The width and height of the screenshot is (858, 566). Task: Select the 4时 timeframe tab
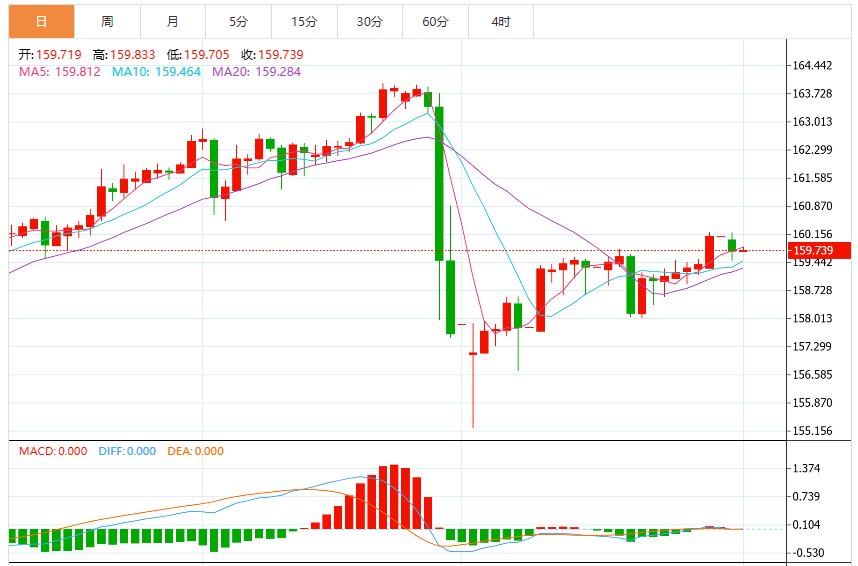[501, 21]
